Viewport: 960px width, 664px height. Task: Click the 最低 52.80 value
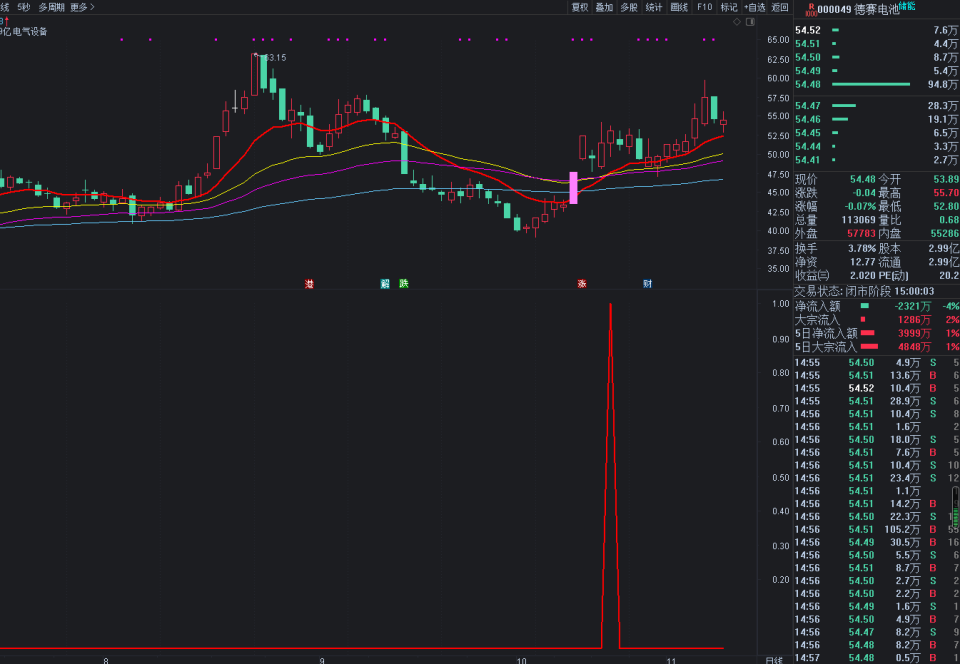coord(946,206)
